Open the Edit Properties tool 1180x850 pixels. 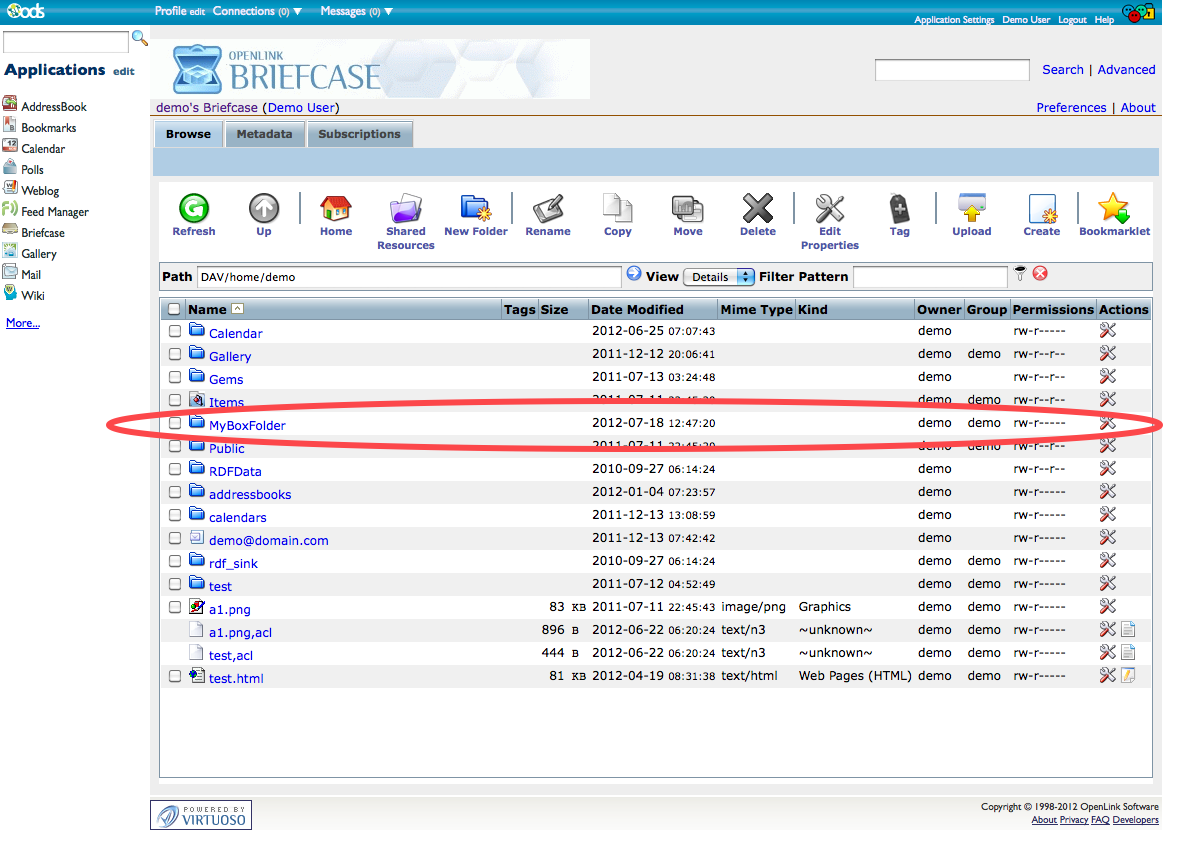(x=829, y=209)
